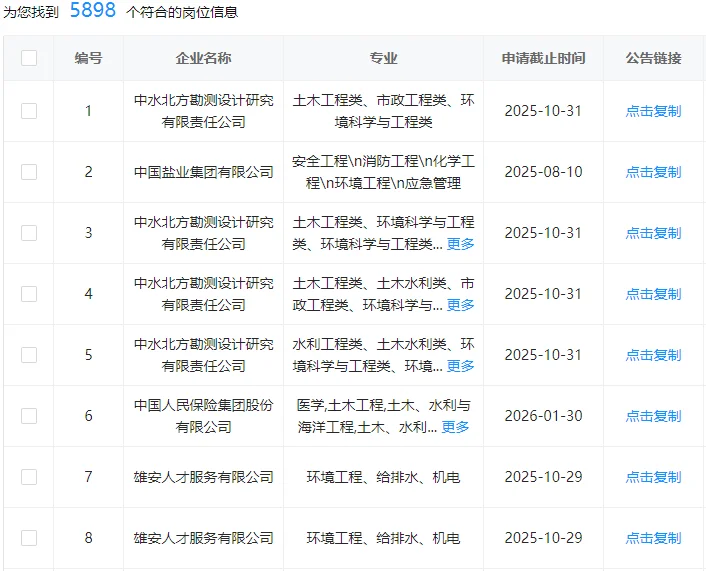Click the 企业名称 column header

(x=204, y=58)
